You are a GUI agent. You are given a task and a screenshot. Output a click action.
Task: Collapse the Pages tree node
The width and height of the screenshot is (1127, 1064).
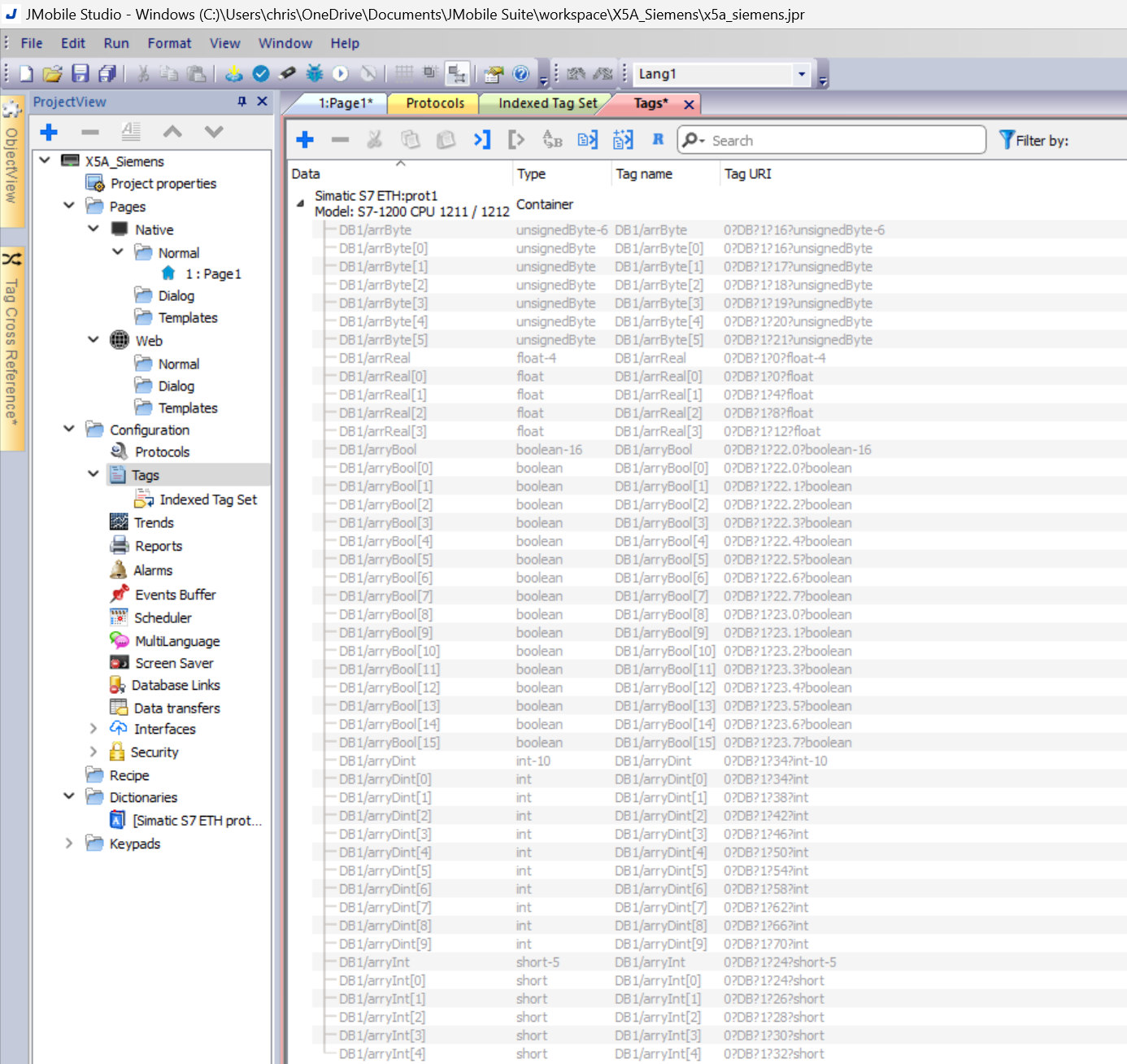point(69,206)
